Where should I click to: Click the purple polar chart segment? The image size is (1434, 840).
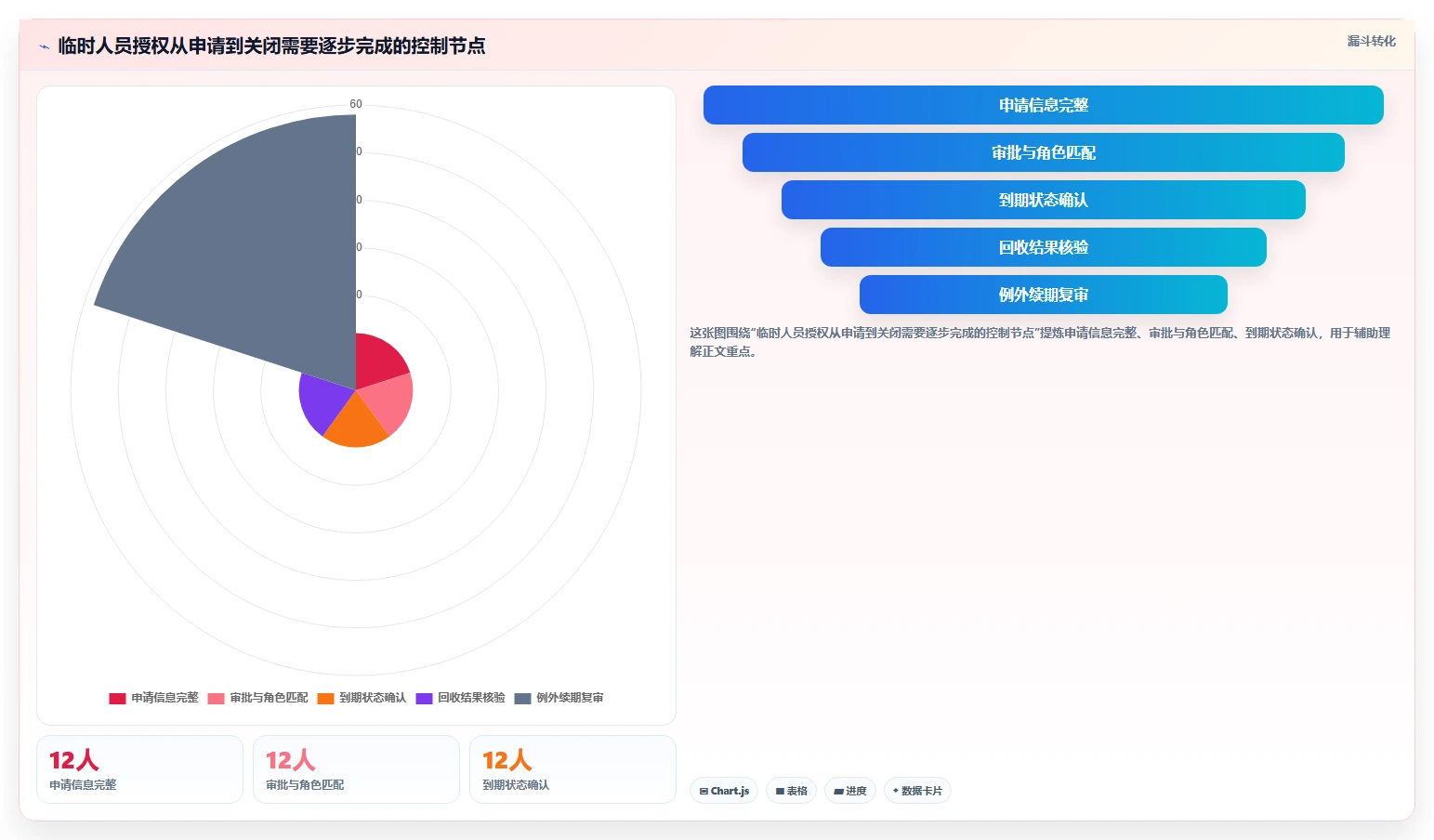pos(321,400)
